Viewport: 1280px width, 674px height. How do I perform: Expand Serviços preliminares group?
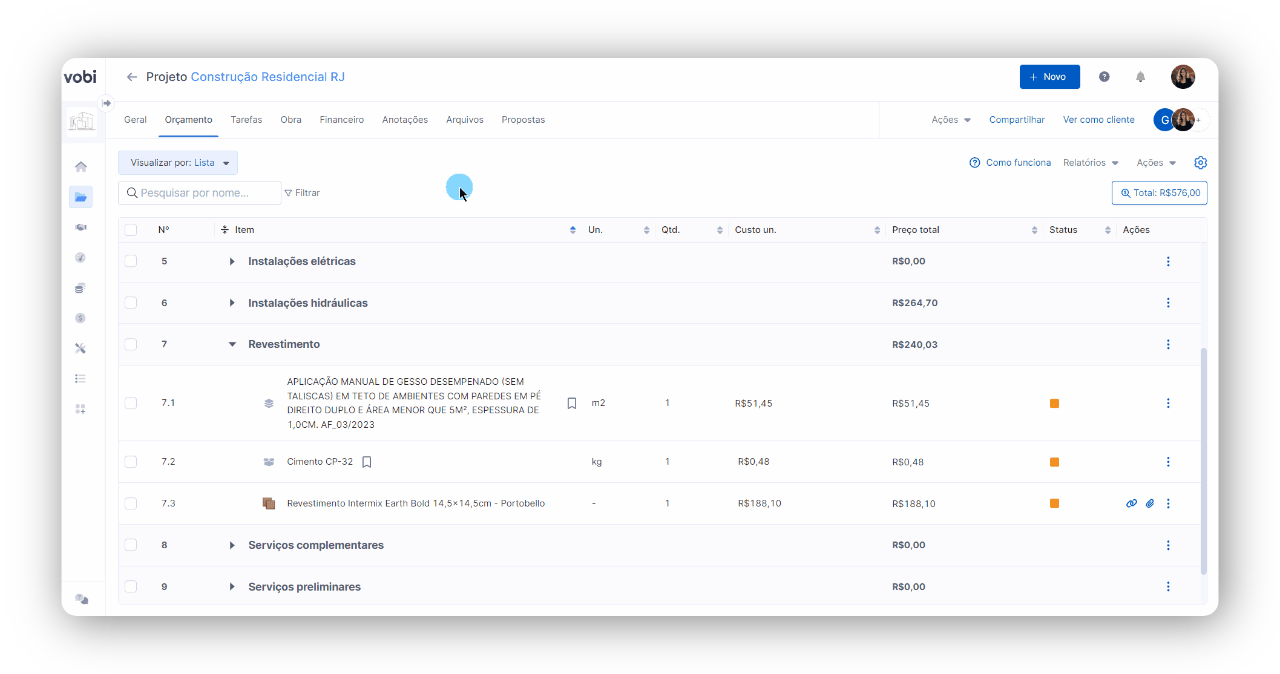pyautogui.click(x=232, y=587)
